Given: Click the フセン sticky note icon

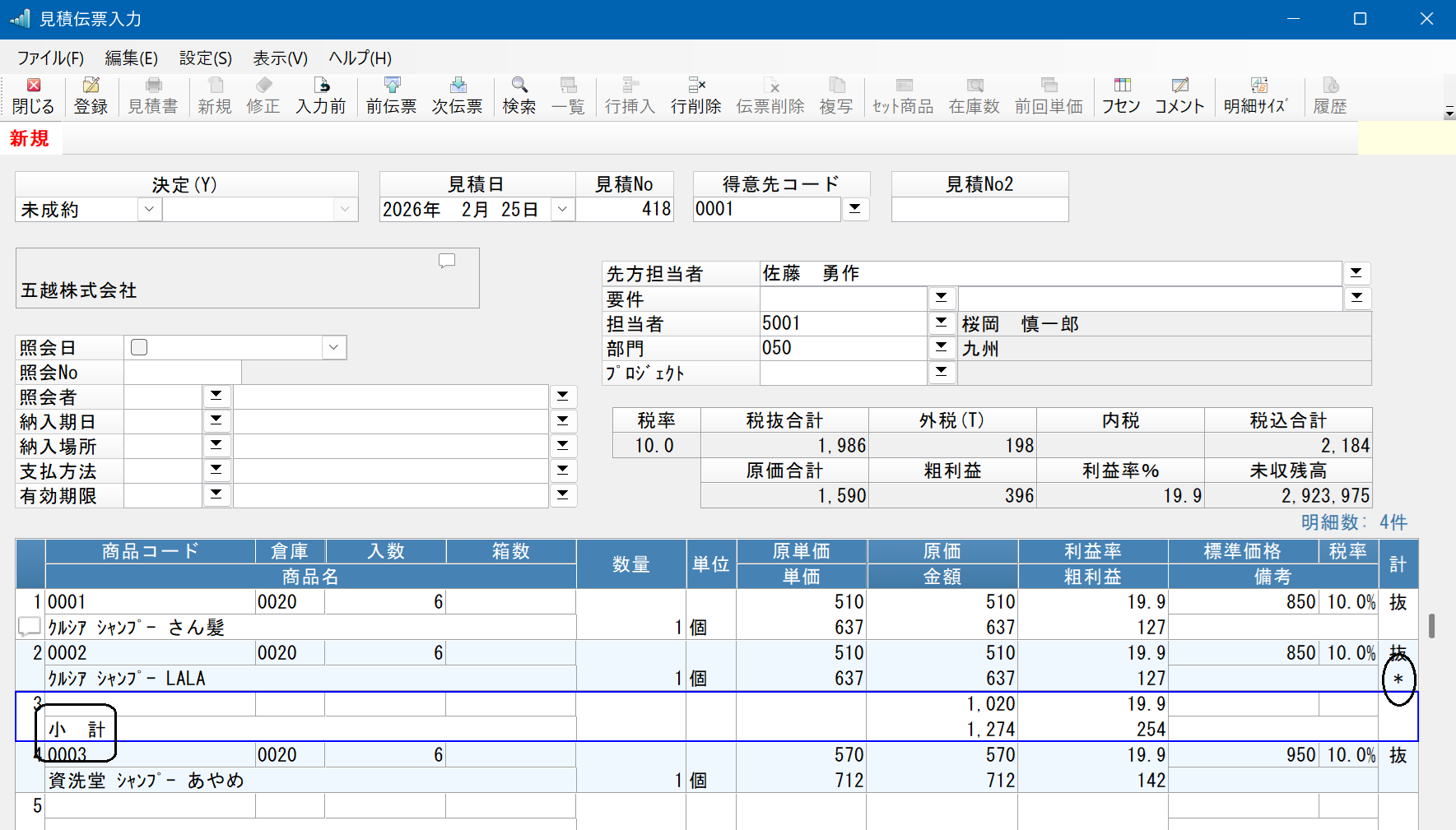Looking at the screenshot, I should 1122,96.
